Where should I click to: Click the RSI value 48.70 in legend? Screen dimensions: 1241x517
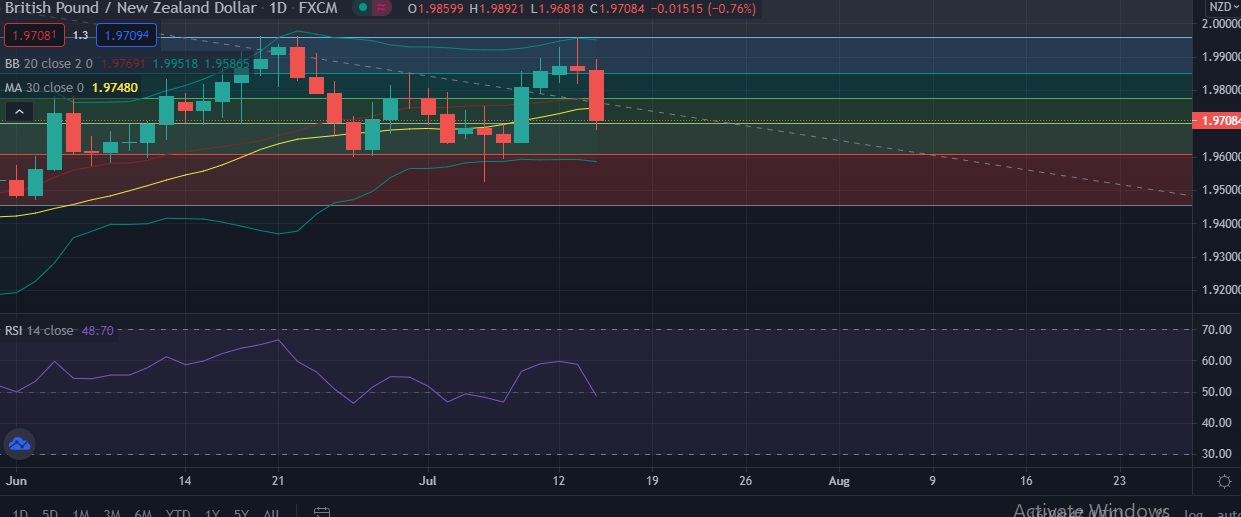[98, 330]
